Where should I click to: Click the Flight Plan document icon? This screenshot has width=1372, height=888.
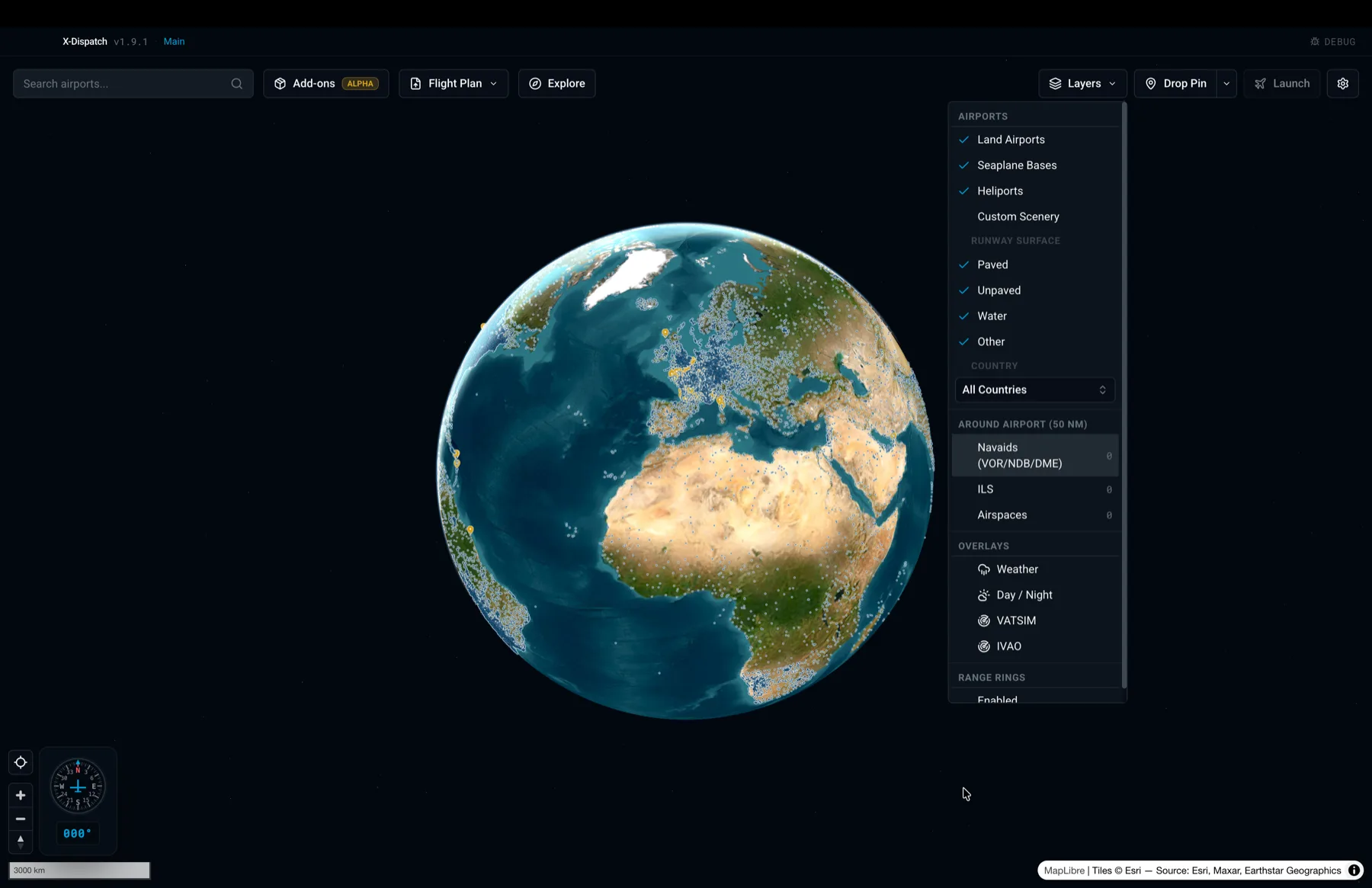click(x=415, y=84)
